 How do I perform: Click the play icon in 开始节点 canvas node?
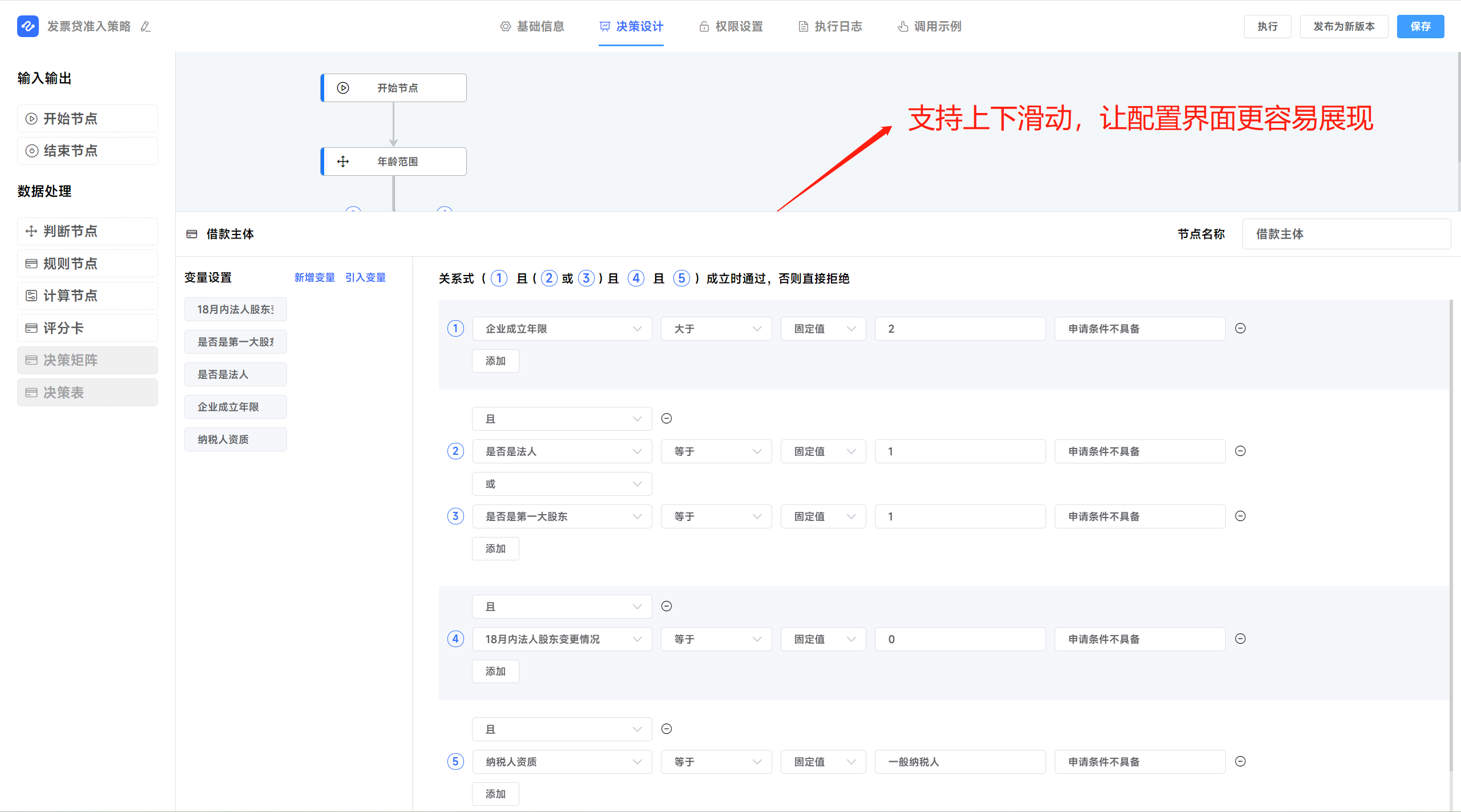tap(343, 88)
